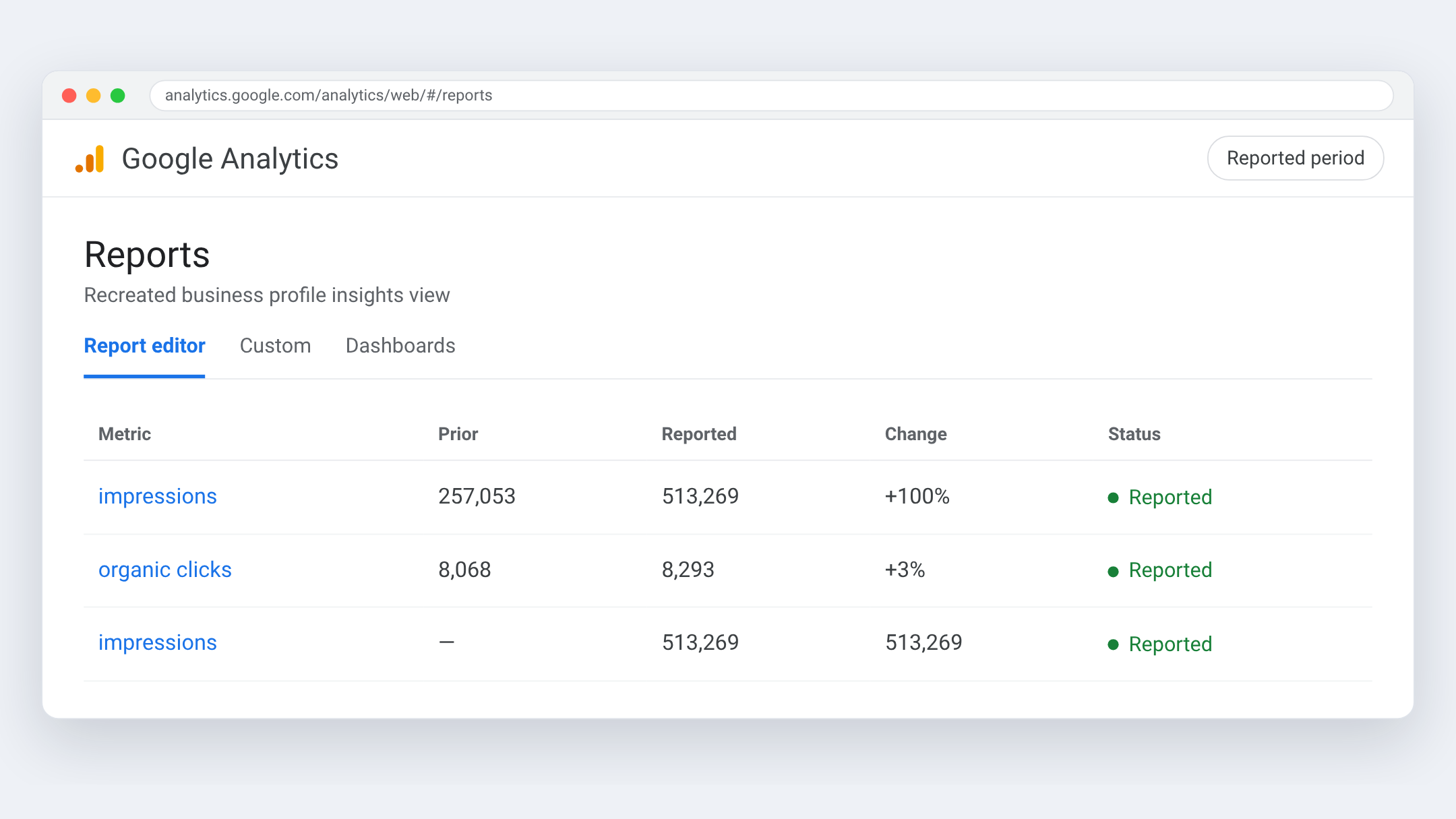Viewport: 1456px width, 819px height.
Task: Open the Custom tab
Action: tap(275, 346)
